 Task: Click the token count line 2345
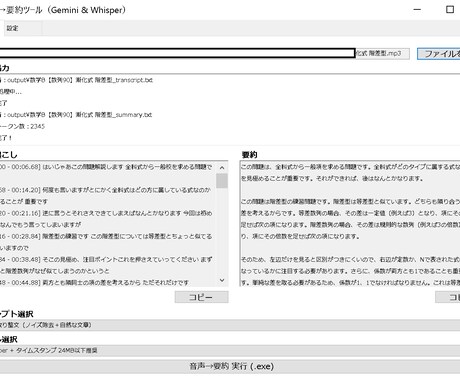22,126
